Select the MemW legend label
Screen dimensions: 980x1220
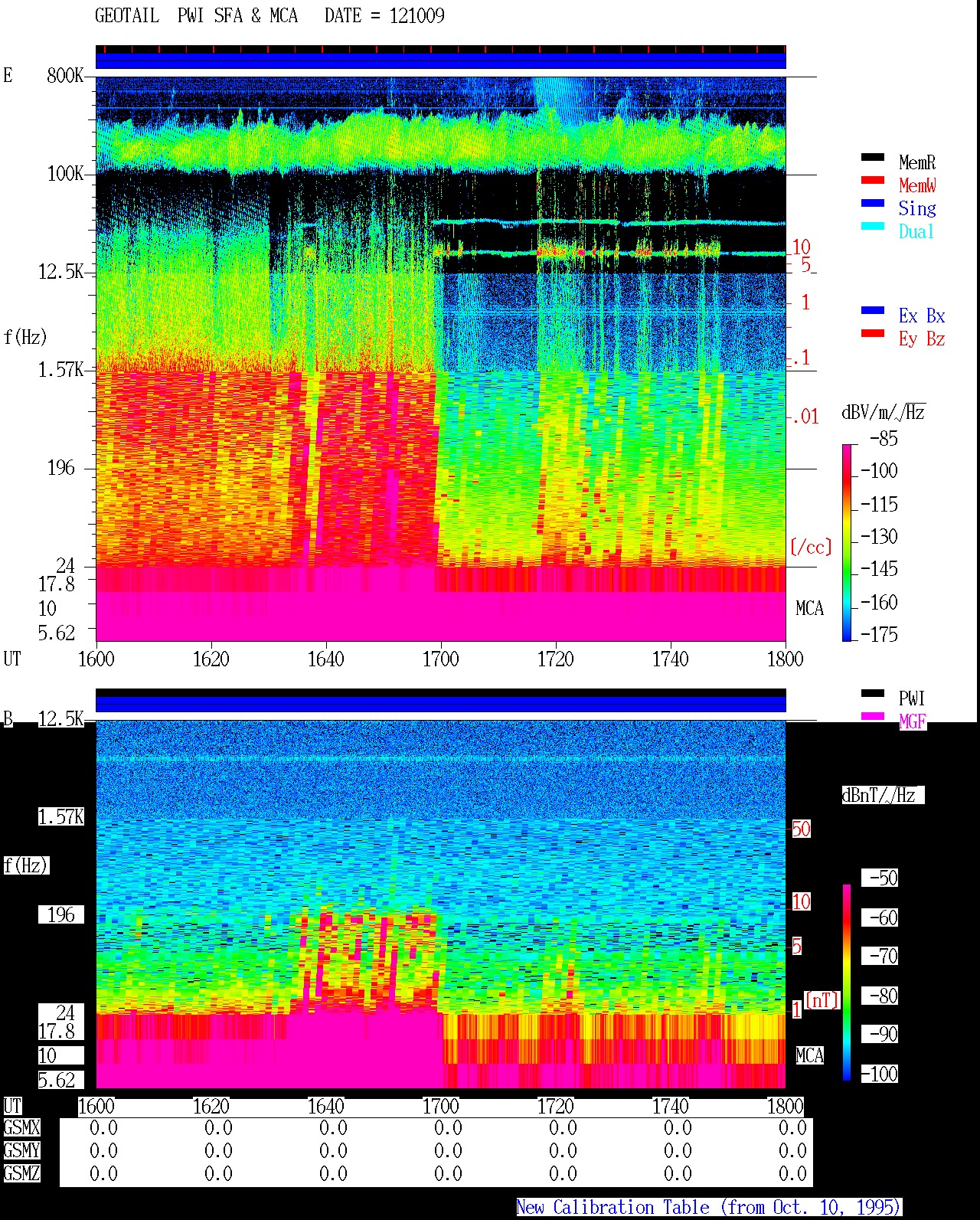[917, 185]
